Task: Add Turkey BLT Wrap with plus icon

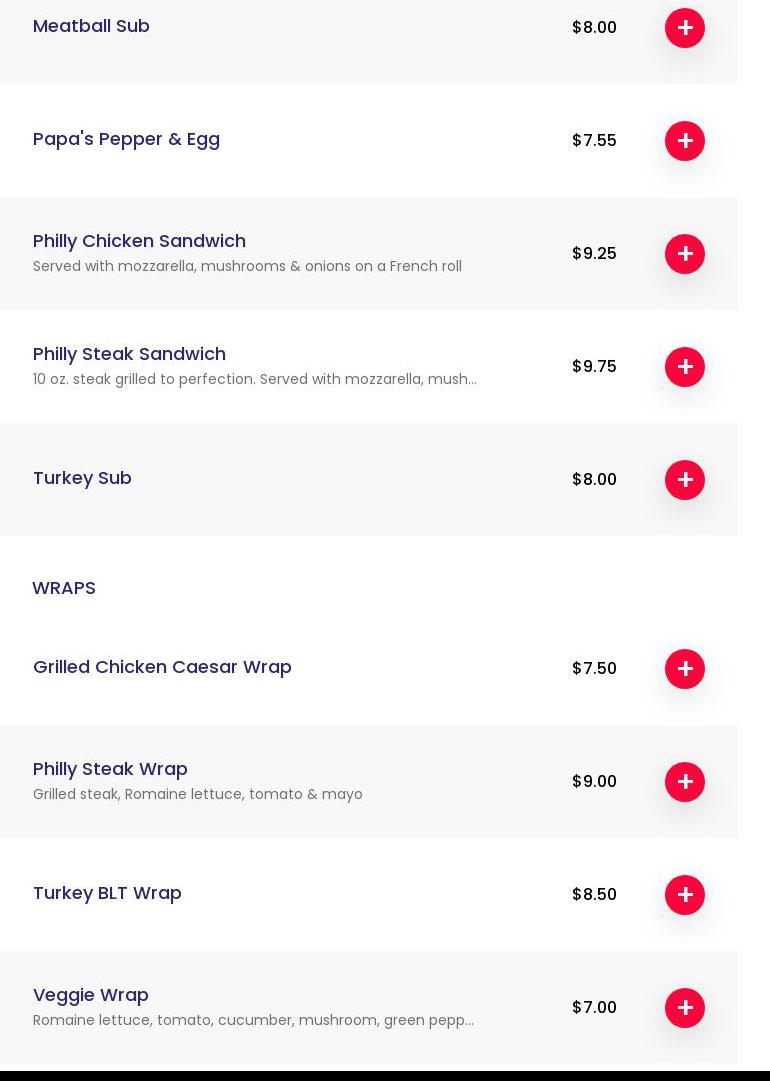Action: [685, 895]
